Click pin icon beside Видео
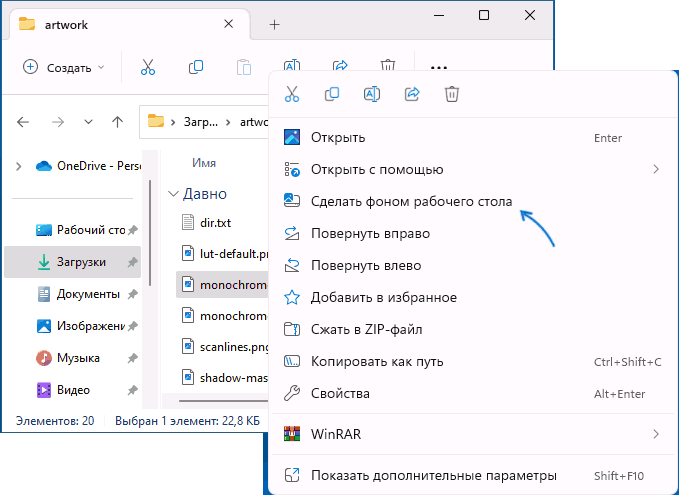The image size is (679, 495). pos(133,390)
